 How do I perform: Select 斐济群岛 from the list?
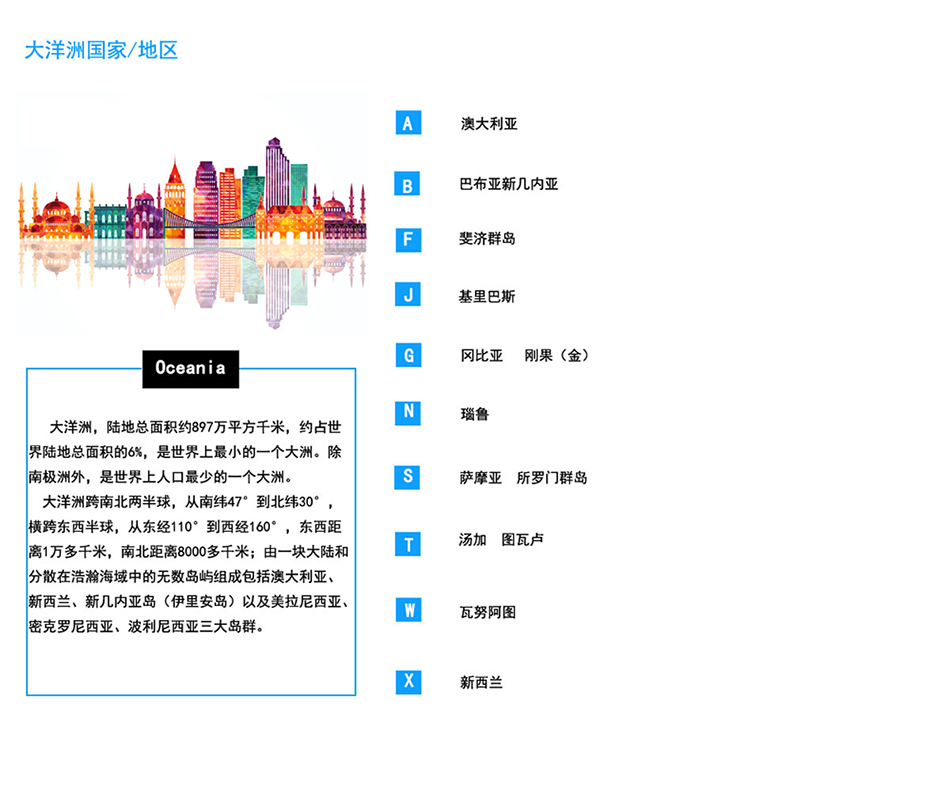(487, 239)
